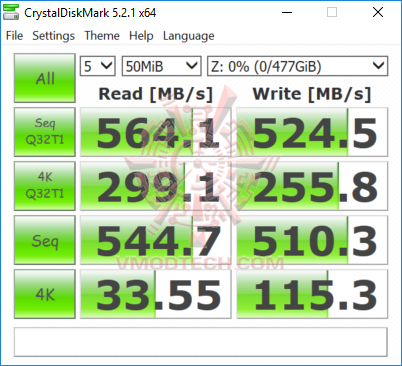
Task: Select the drive dropdown showing Z: 0%
Action: click(x=297, y=66)
